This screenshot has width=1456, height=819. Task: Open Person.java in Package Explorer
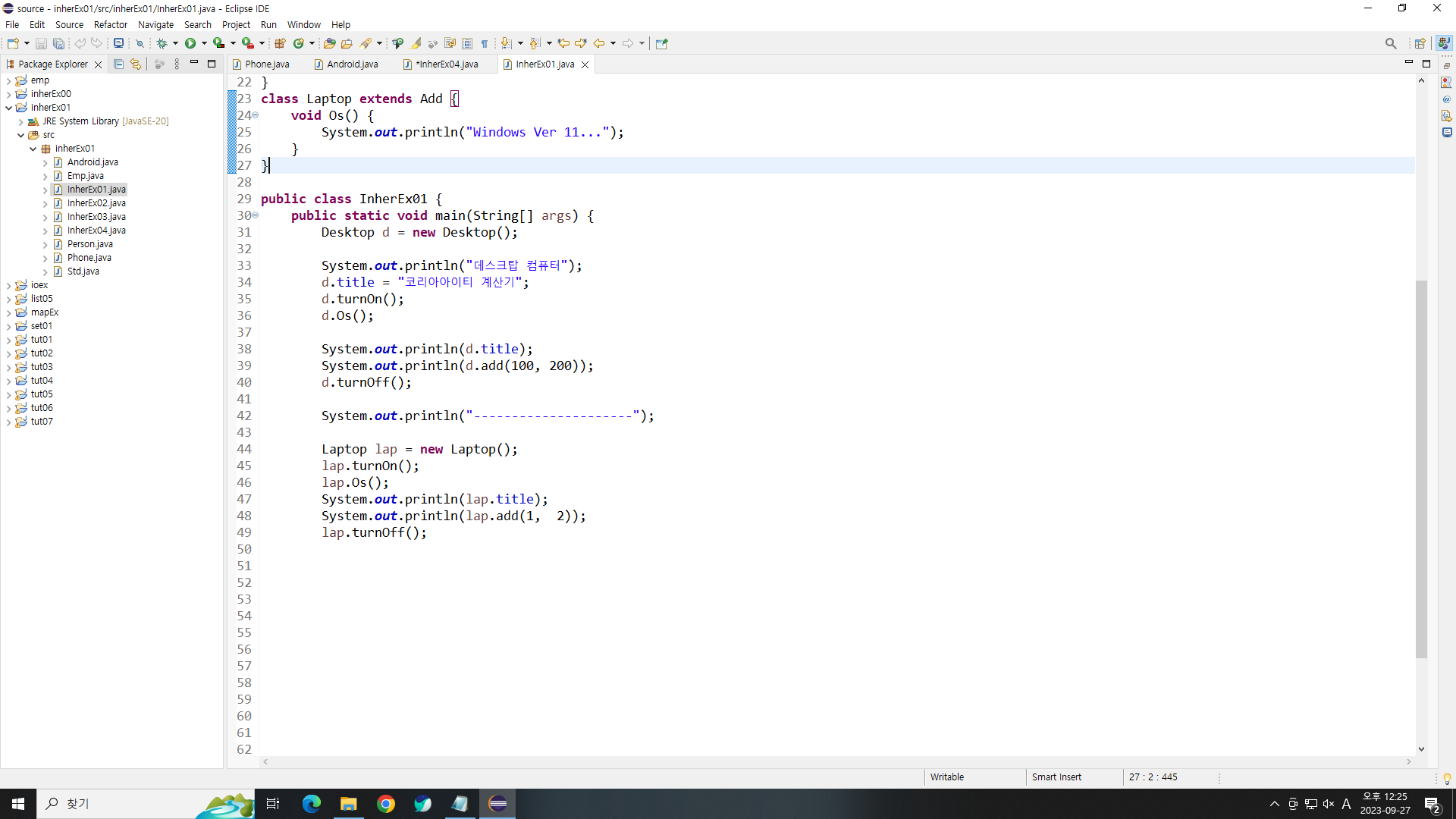tap(89, 244)
